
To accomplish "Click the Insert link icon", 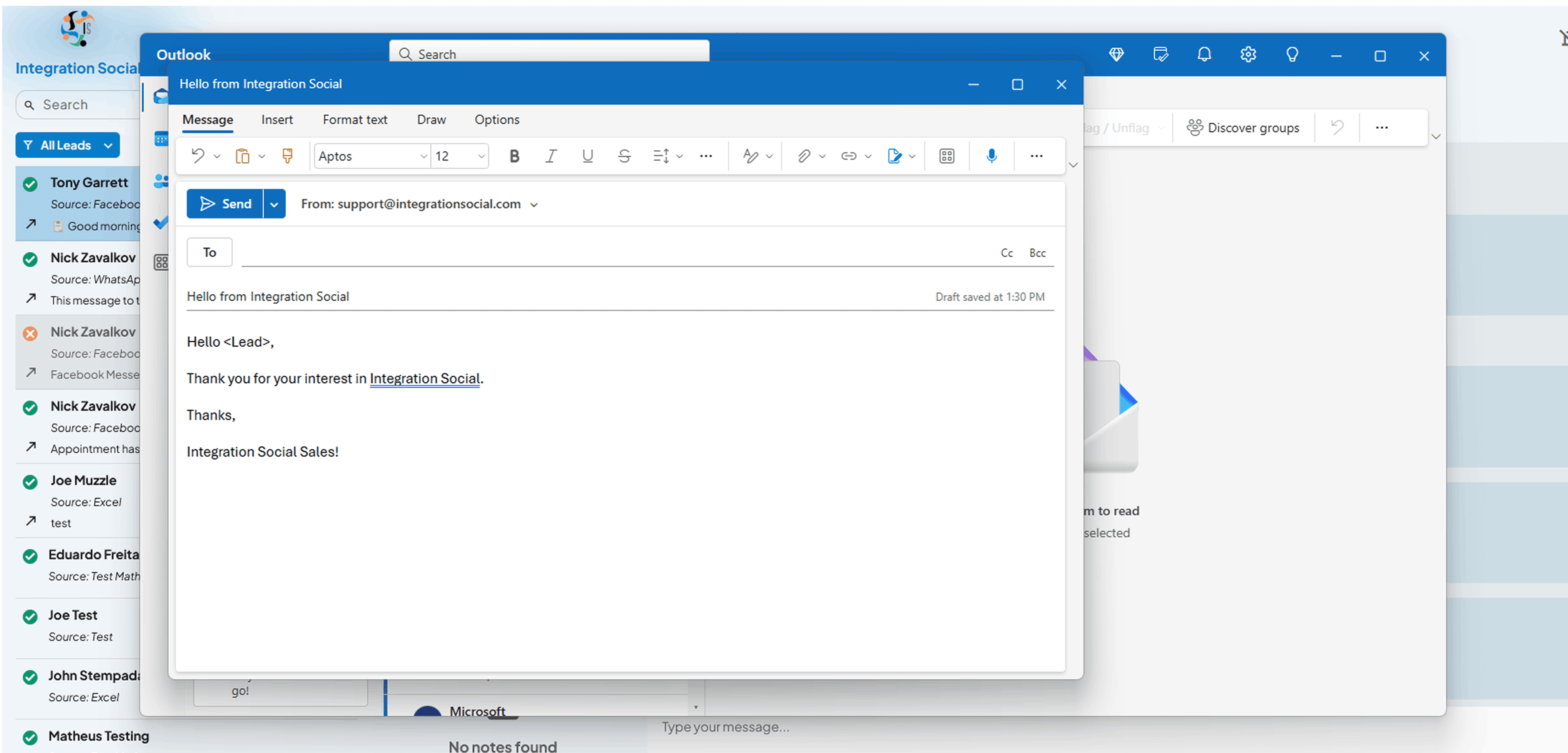I will [x=849, y=156].
